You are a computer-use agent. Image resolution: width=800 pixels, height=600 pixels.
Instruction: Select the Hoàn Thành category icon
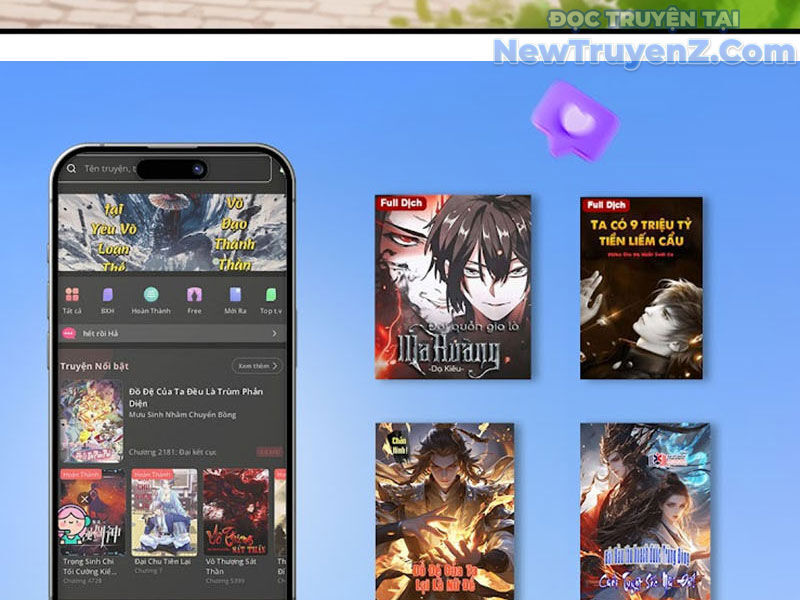(151, 295)
